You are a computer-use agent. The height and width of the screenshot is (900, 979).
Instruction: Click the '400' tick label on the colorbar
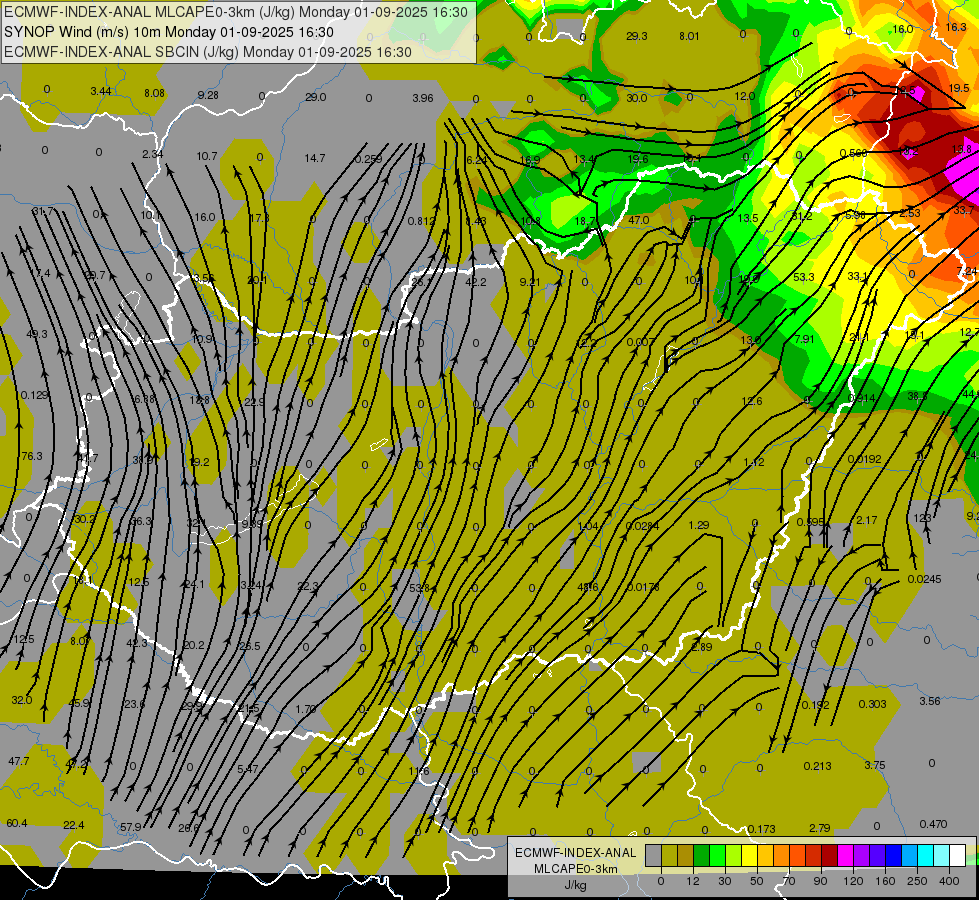949,881
